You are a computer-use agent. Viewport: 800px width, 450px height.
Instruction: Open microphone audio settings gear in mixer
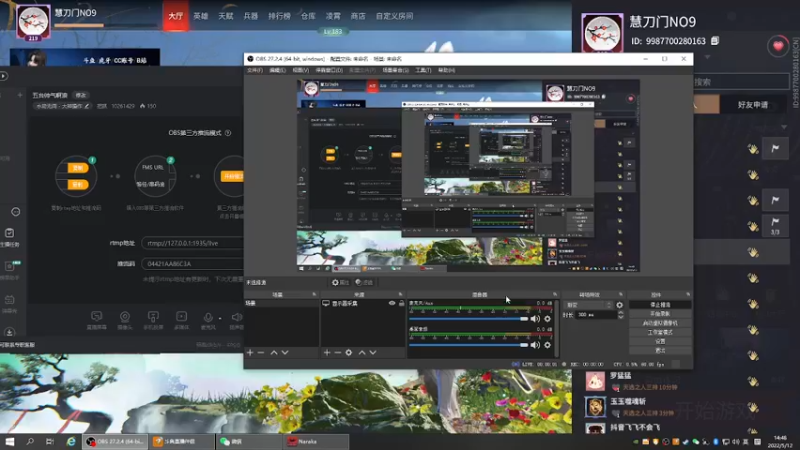(547, 319)
